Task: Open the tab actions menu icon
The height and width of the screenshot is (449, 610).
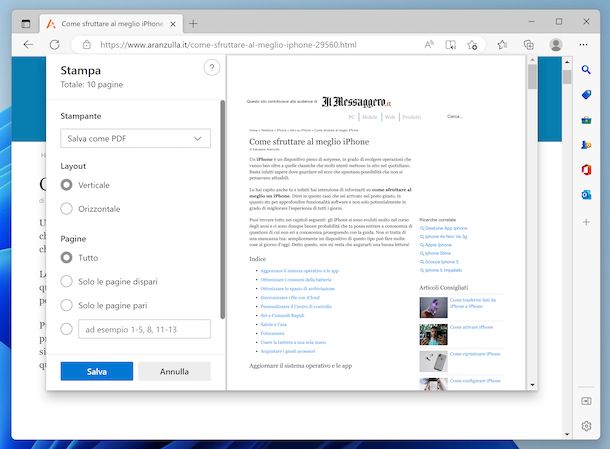Action: click(26, 24)
